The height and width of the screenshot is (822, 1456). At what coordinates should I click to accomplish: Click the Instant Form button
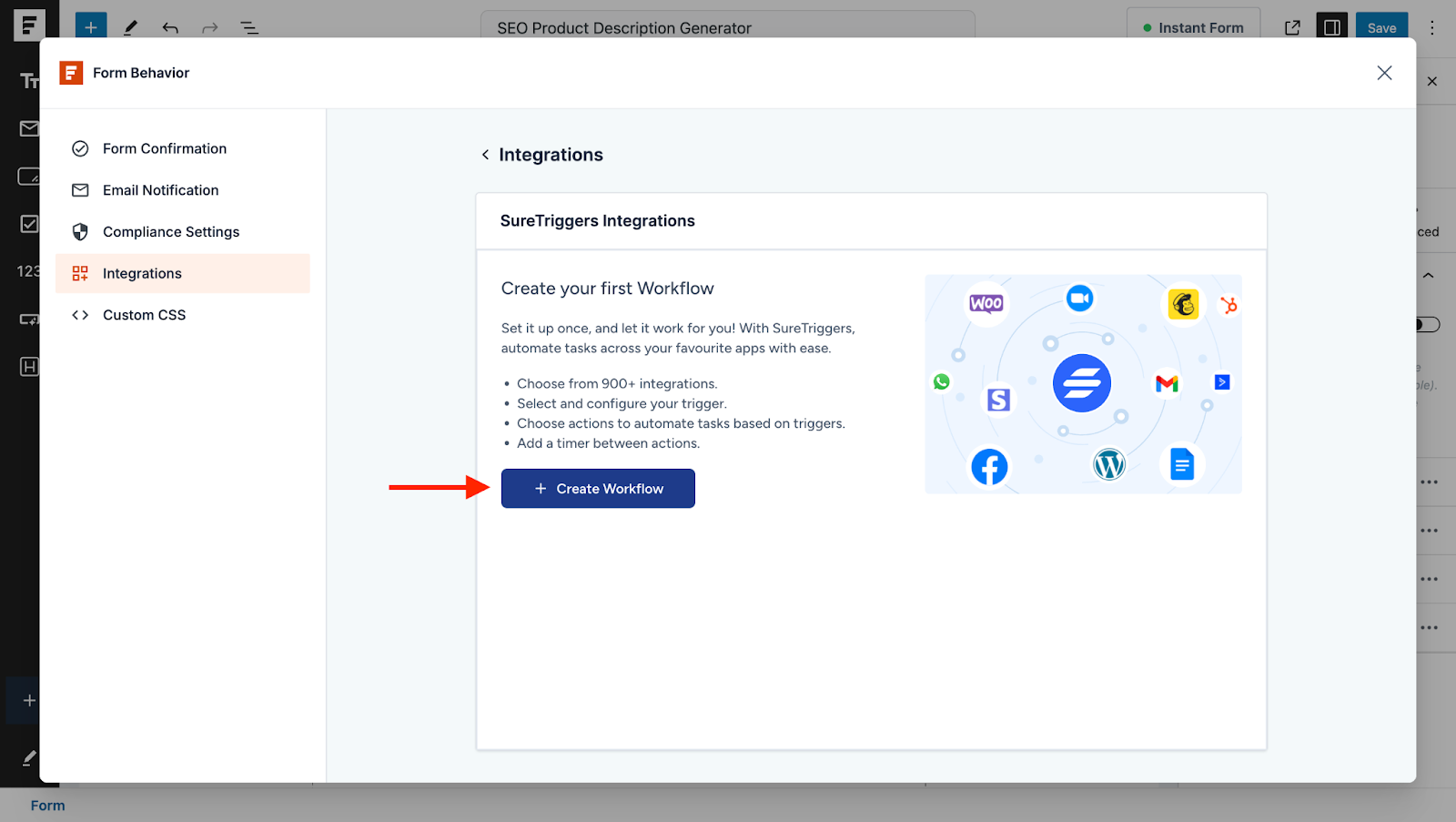pyautogui.click(x=1193, y=27)
